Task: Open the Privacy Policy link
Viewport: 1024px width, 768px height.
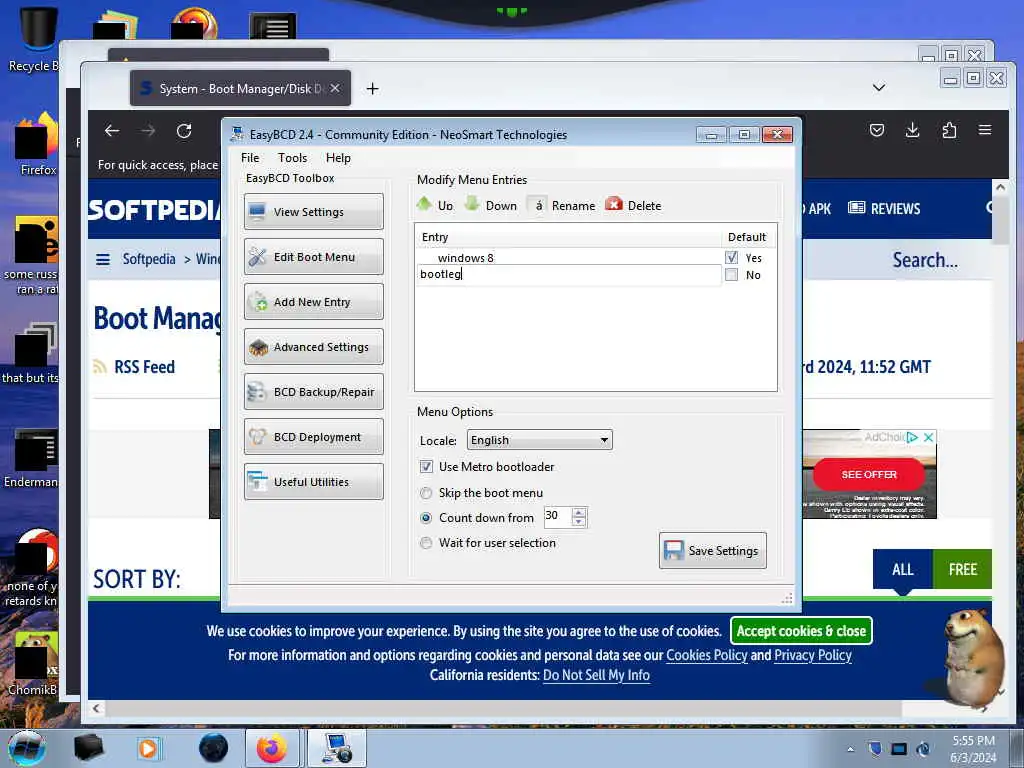Action: (x=812, y=655)
